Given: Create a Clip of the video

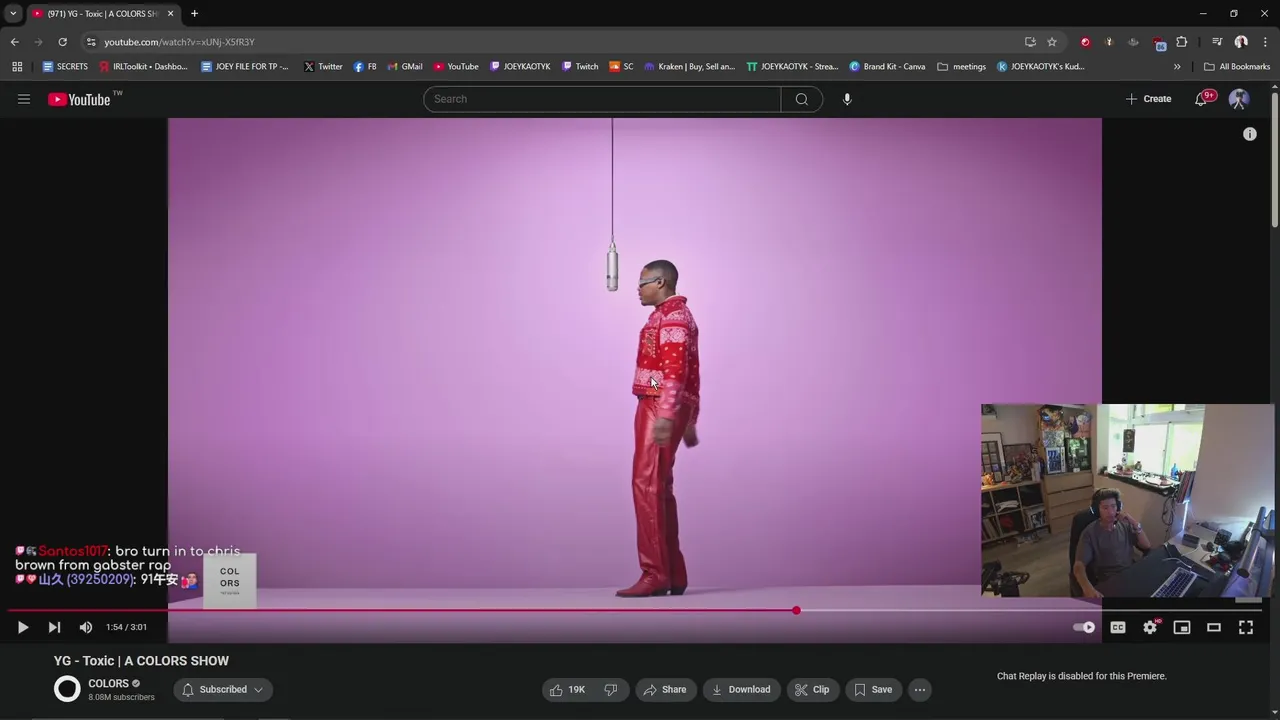Looking at the screenshot, I should pos(812,689).
